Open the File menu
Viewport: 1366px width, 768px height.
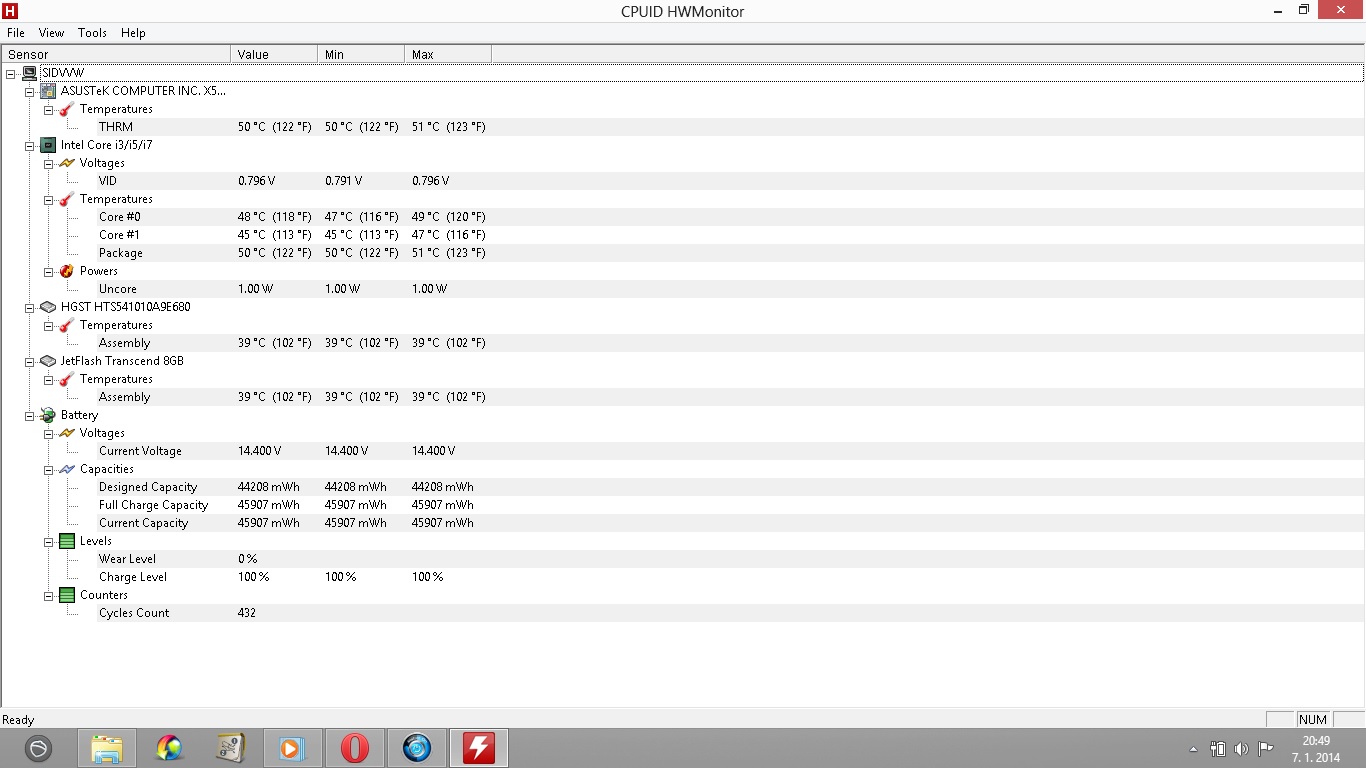[16, 33]
